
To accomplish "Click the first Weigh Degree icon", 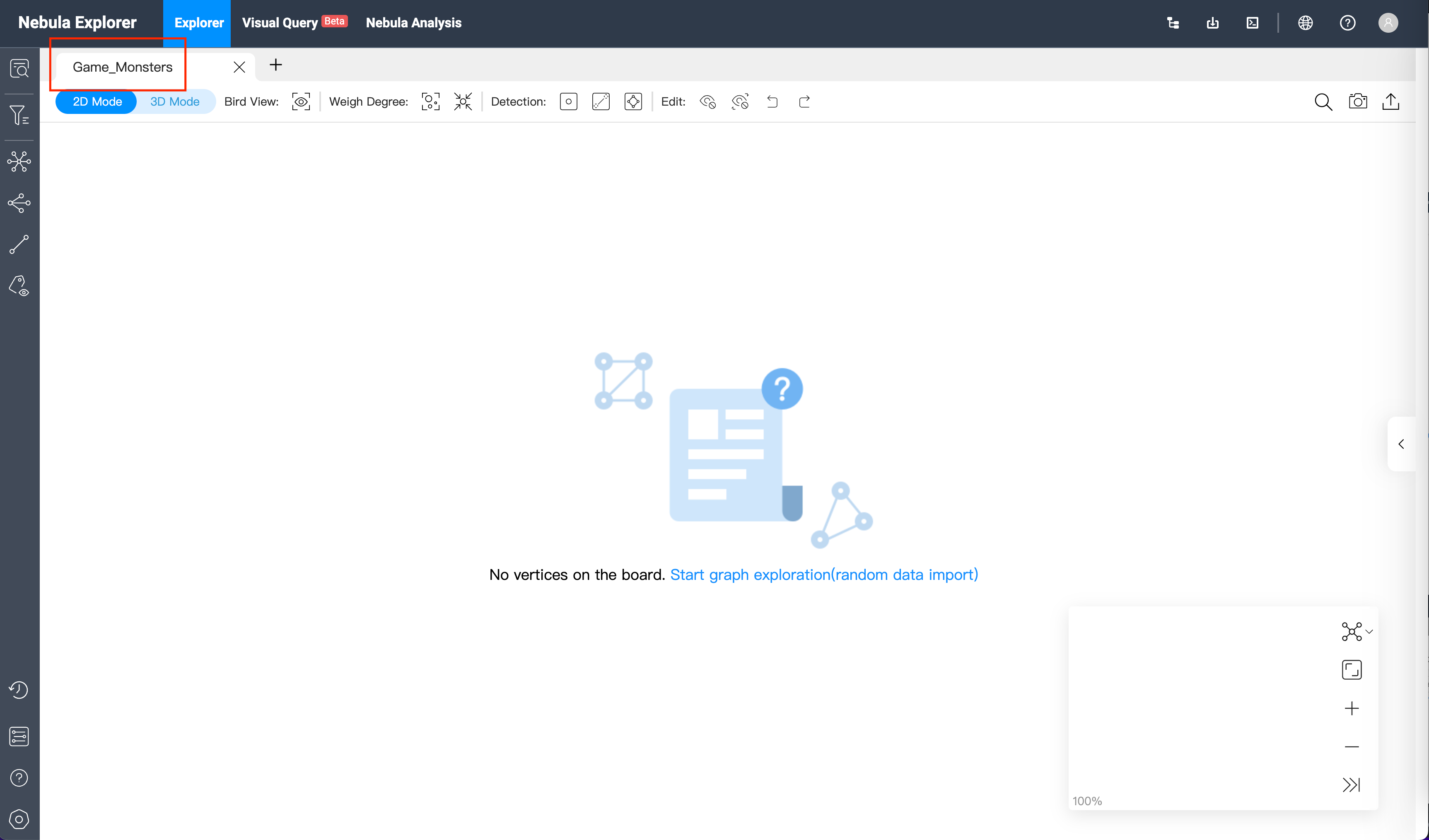I will pyautogui.click(x=430, y=102).
